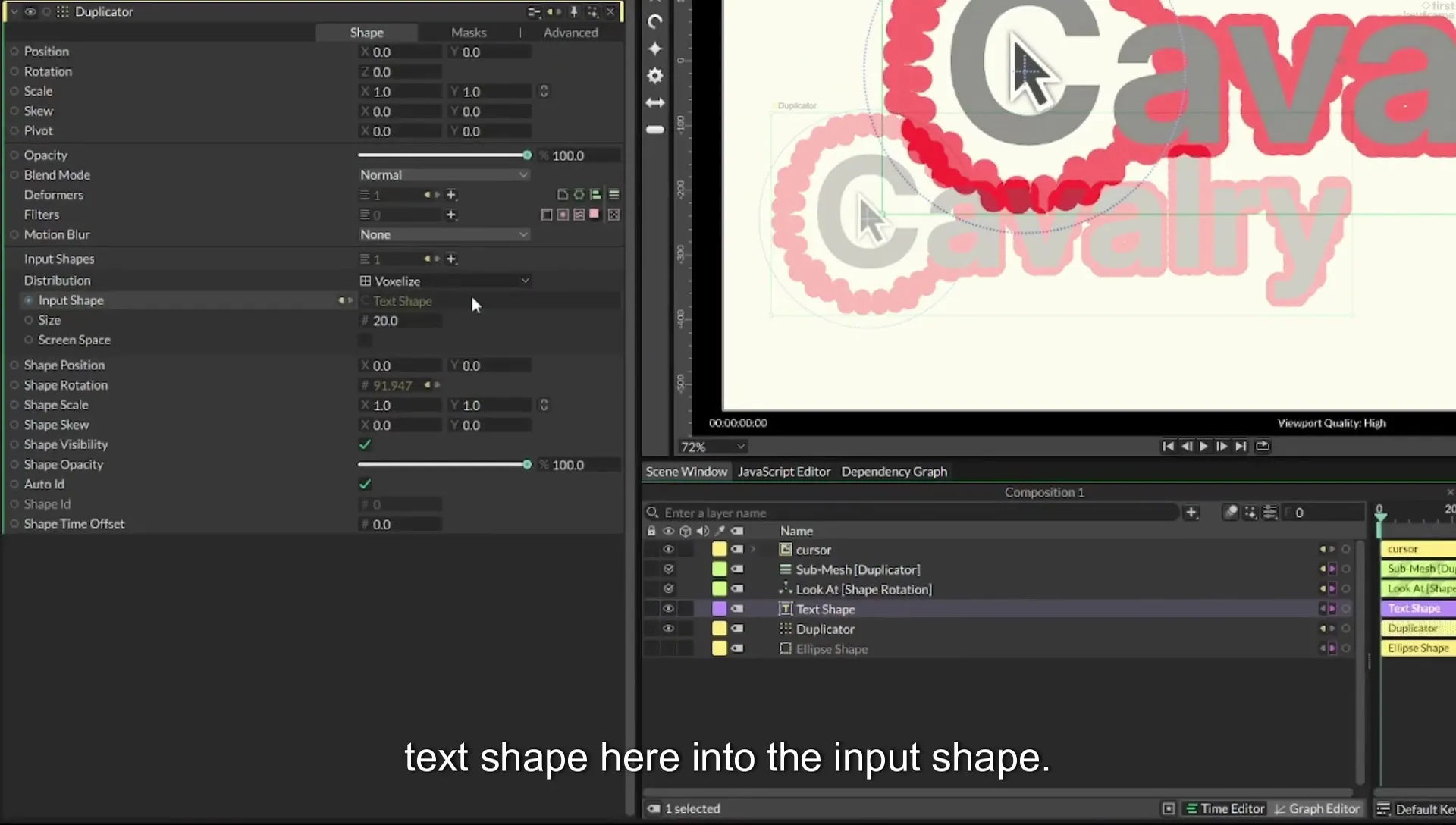1456x825 pixels.
Task: Click the Scale link proportions icon
Action: pyautogui.click(x=544, y=91)
